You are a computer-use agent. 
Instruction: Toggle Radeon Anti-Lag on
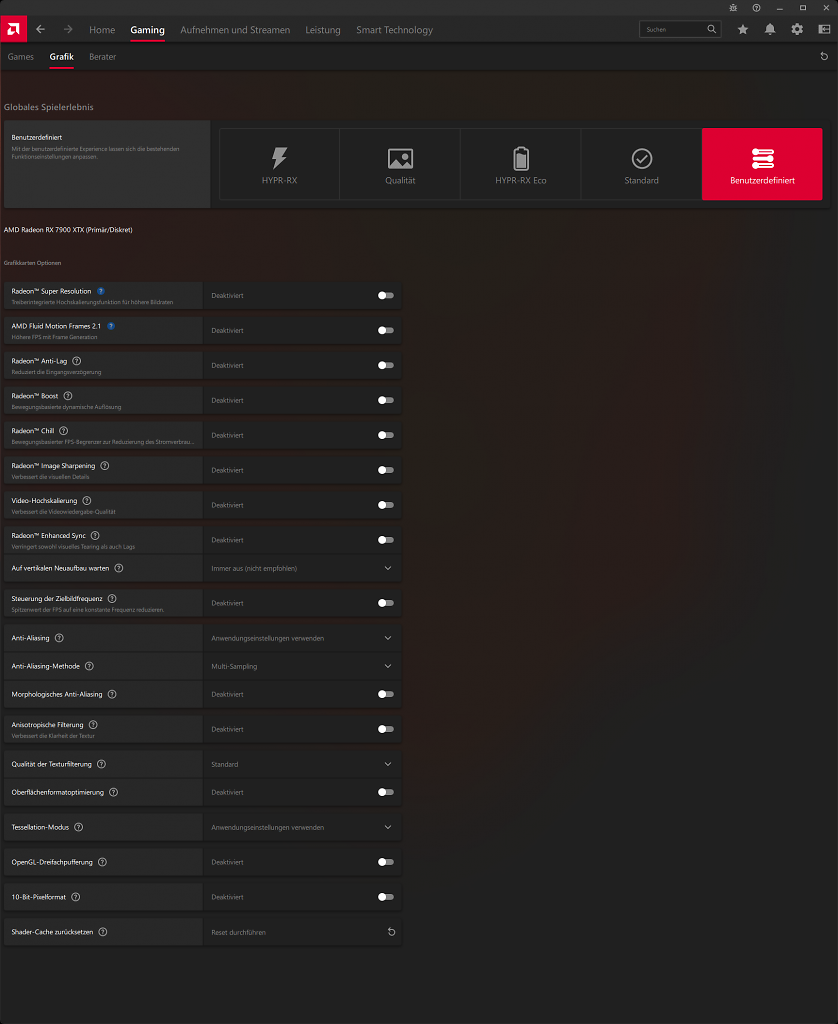click(x=385, y=366)
